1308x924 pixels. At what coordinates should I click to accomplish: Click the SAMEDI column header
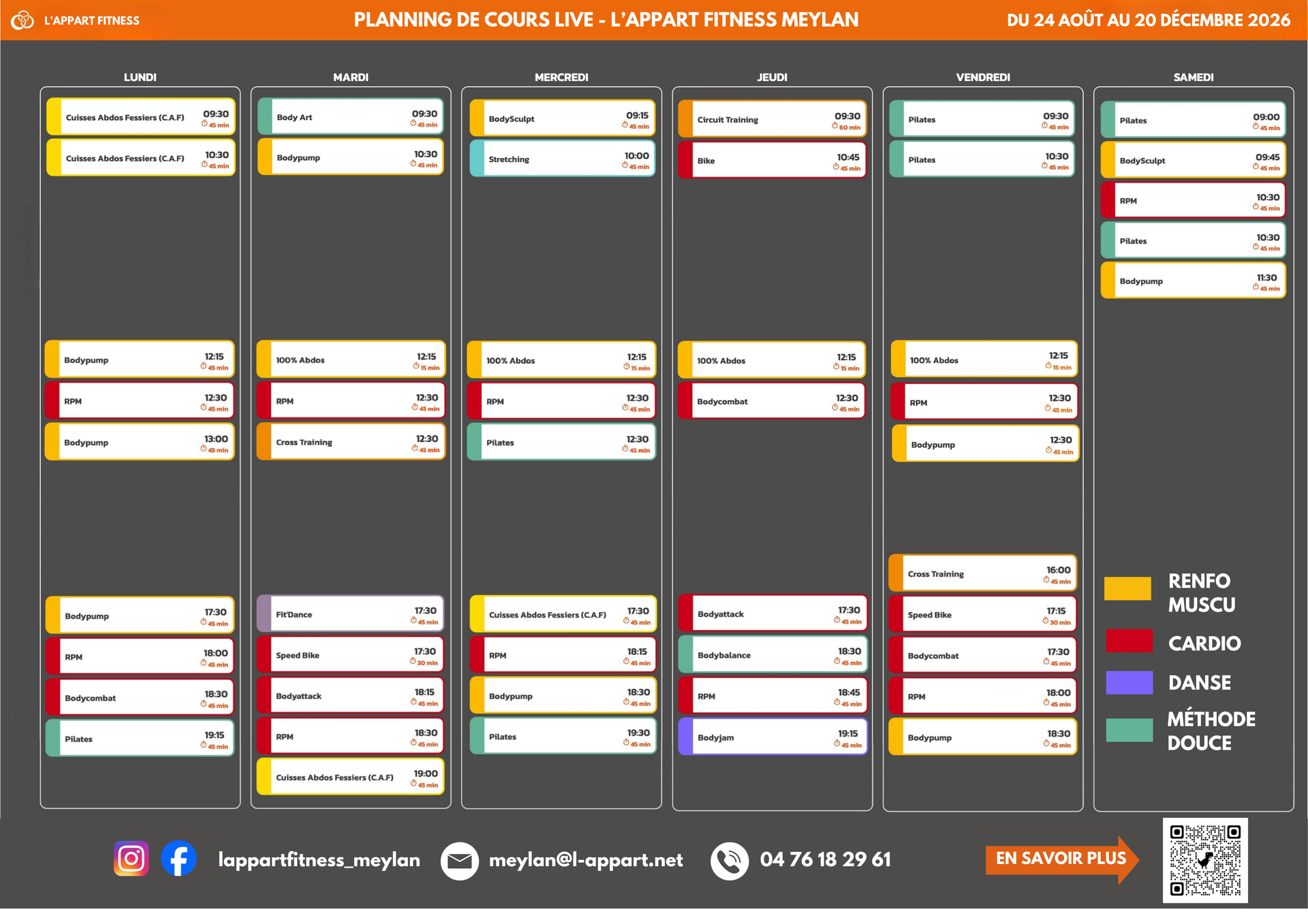pos(1194,78)
